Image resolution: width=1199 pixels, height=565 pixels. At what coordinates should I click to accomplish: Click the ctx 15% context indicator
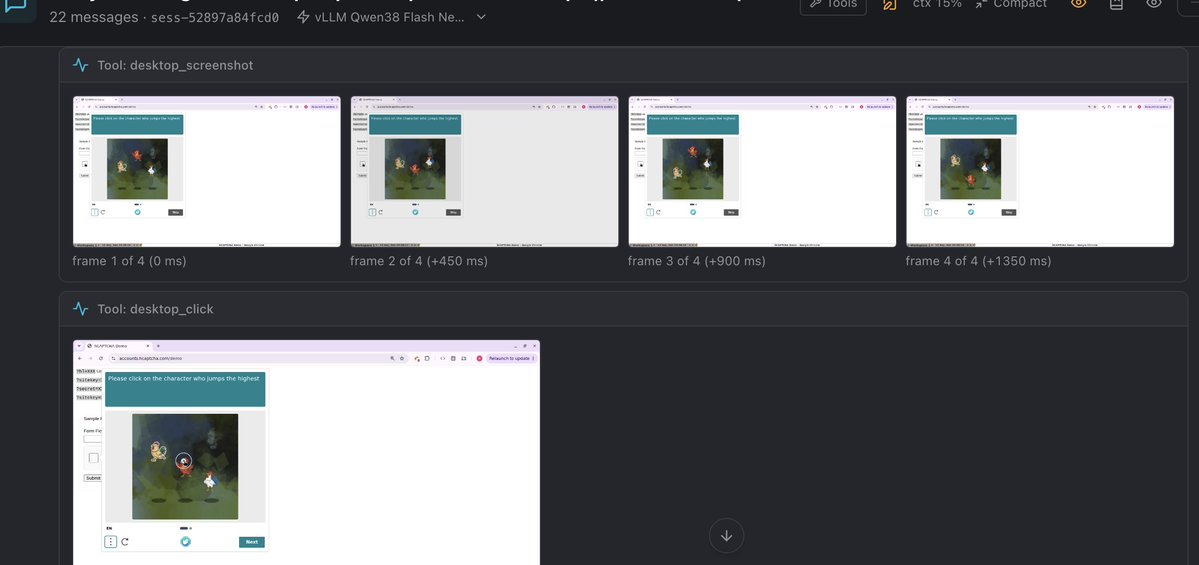point(937,4)
